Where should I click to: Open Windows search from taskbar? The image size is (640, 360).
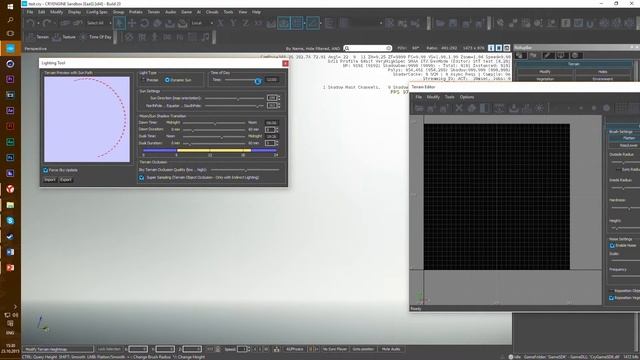pos(10,20)
